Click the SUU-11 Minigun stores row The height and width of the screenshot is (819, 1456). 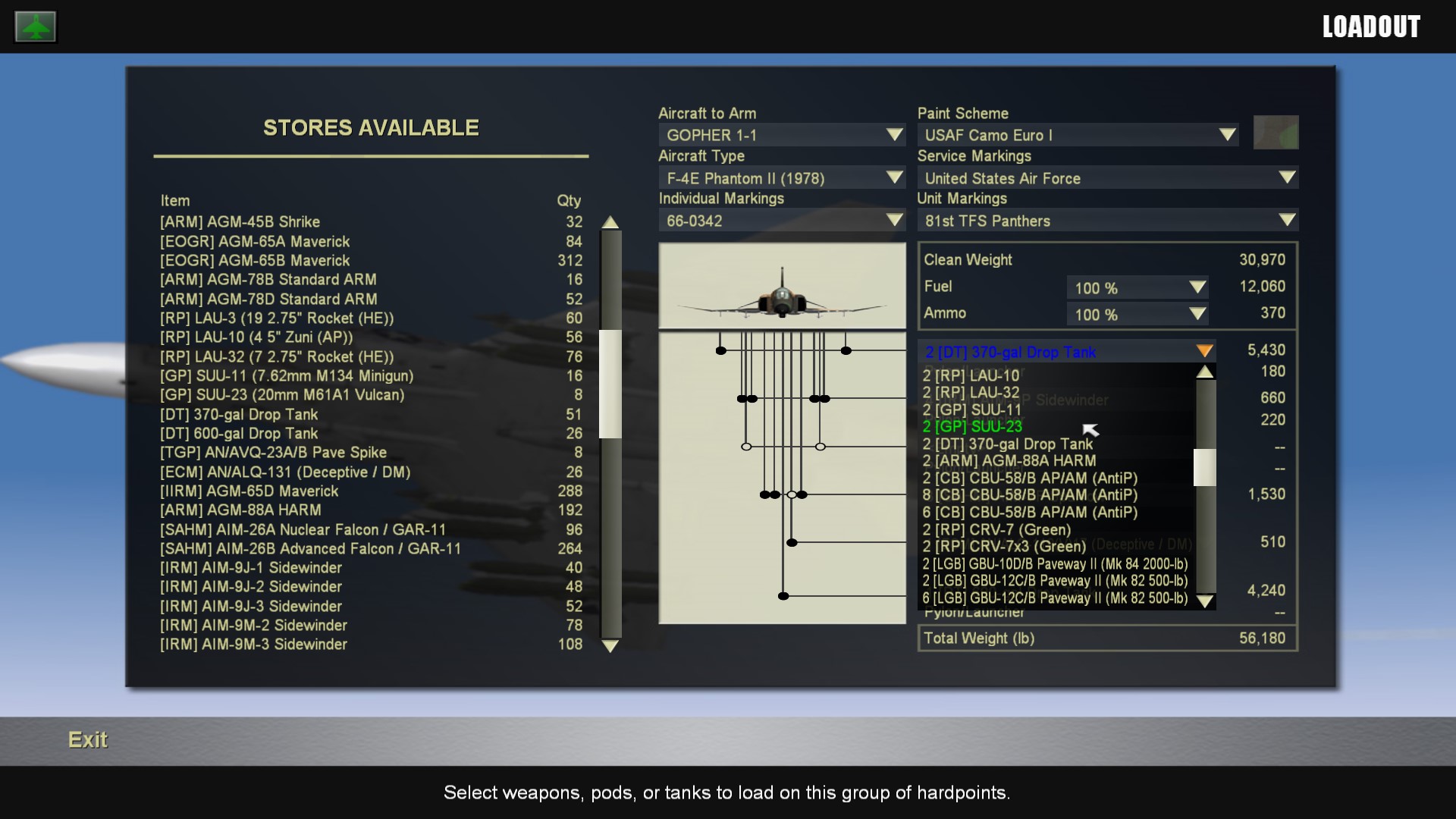tap(371, 376)
